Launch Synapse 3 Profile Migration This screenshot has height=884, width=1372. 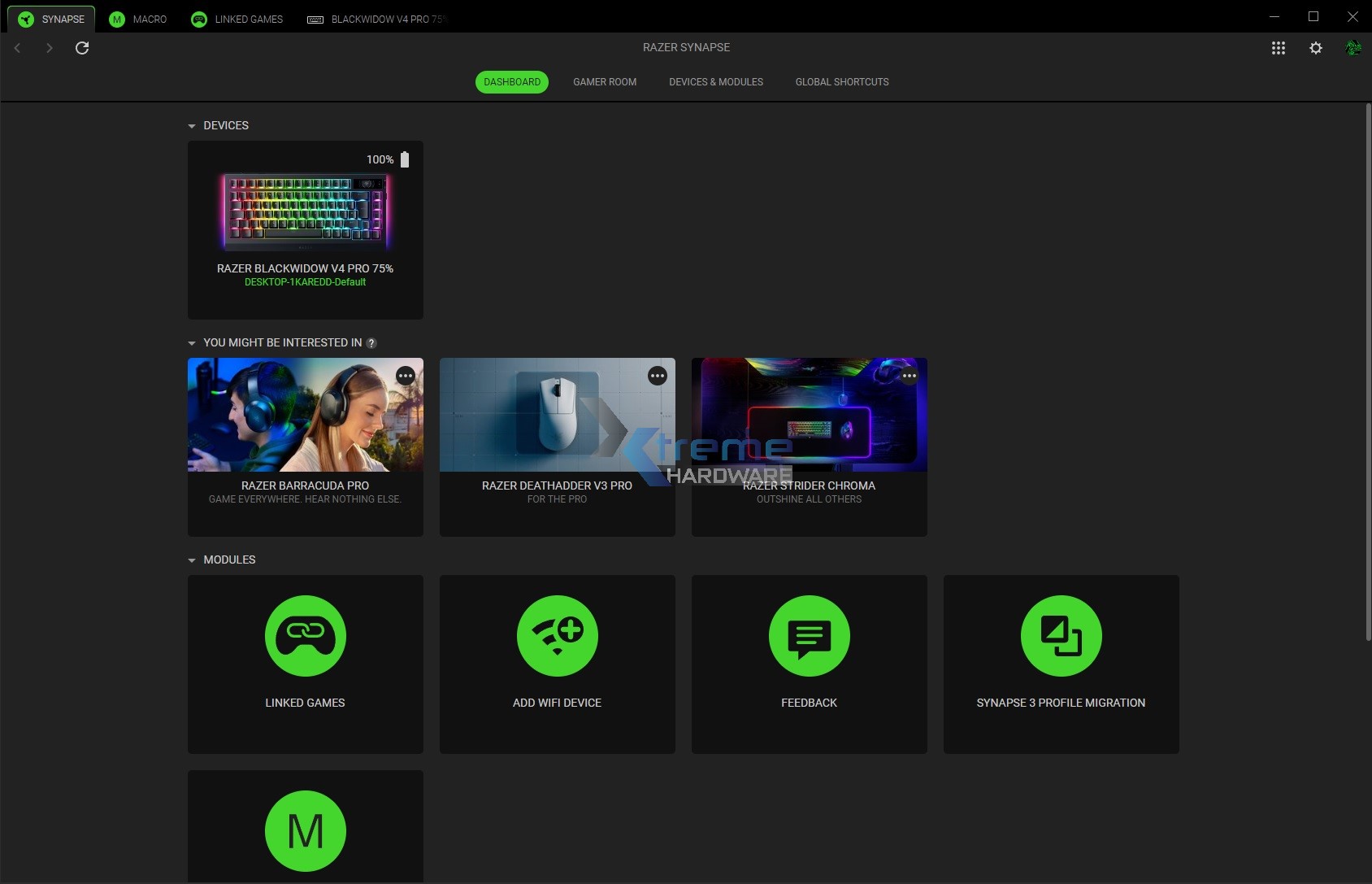point(1061,664)
